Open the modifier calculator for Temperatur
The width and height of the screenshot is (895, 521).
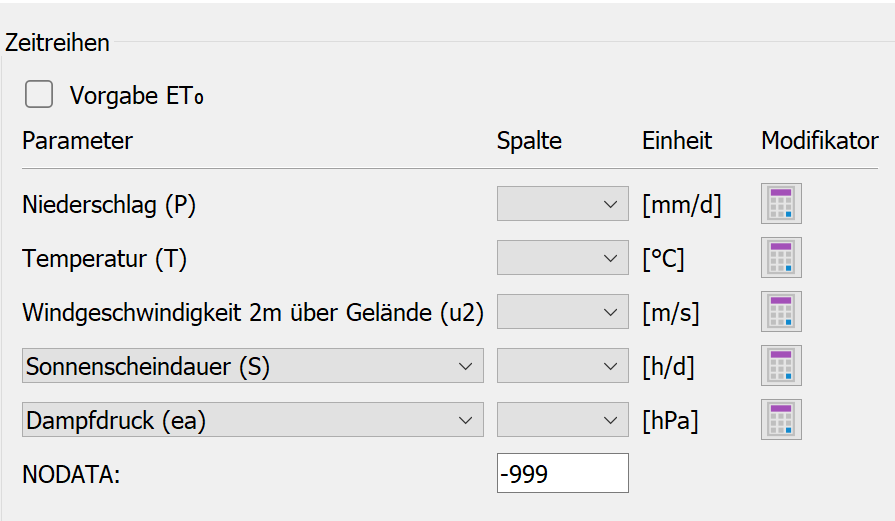point(781,258)
